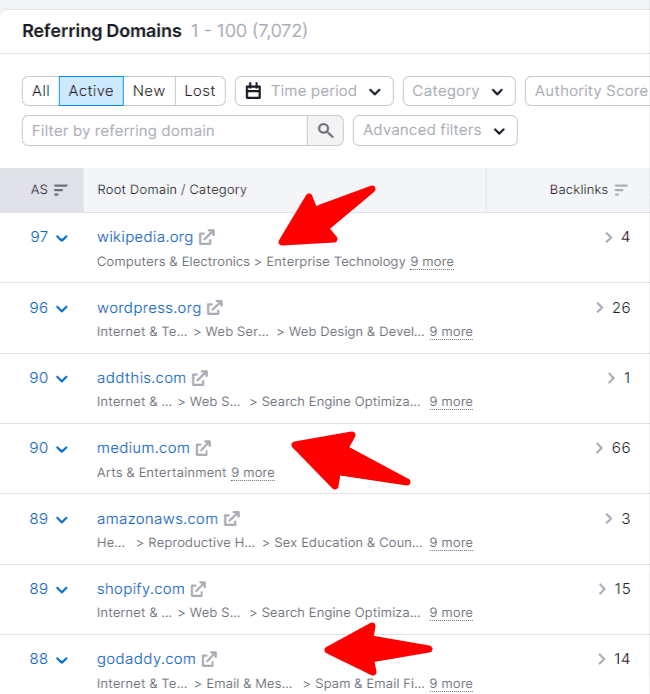Click the wordpress.org domain link
The image size is (650, 694).
[149, 308]
